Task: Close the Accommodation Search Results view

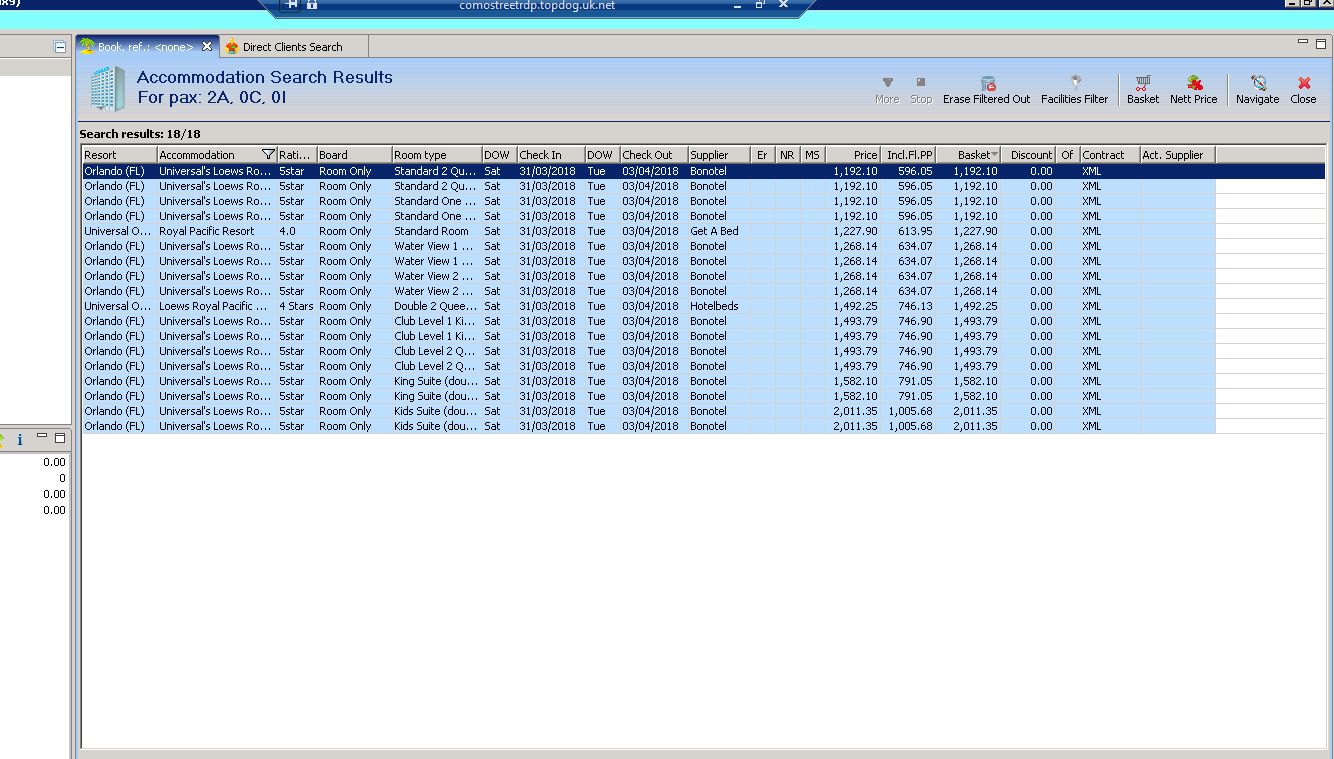Action: 1304,90
